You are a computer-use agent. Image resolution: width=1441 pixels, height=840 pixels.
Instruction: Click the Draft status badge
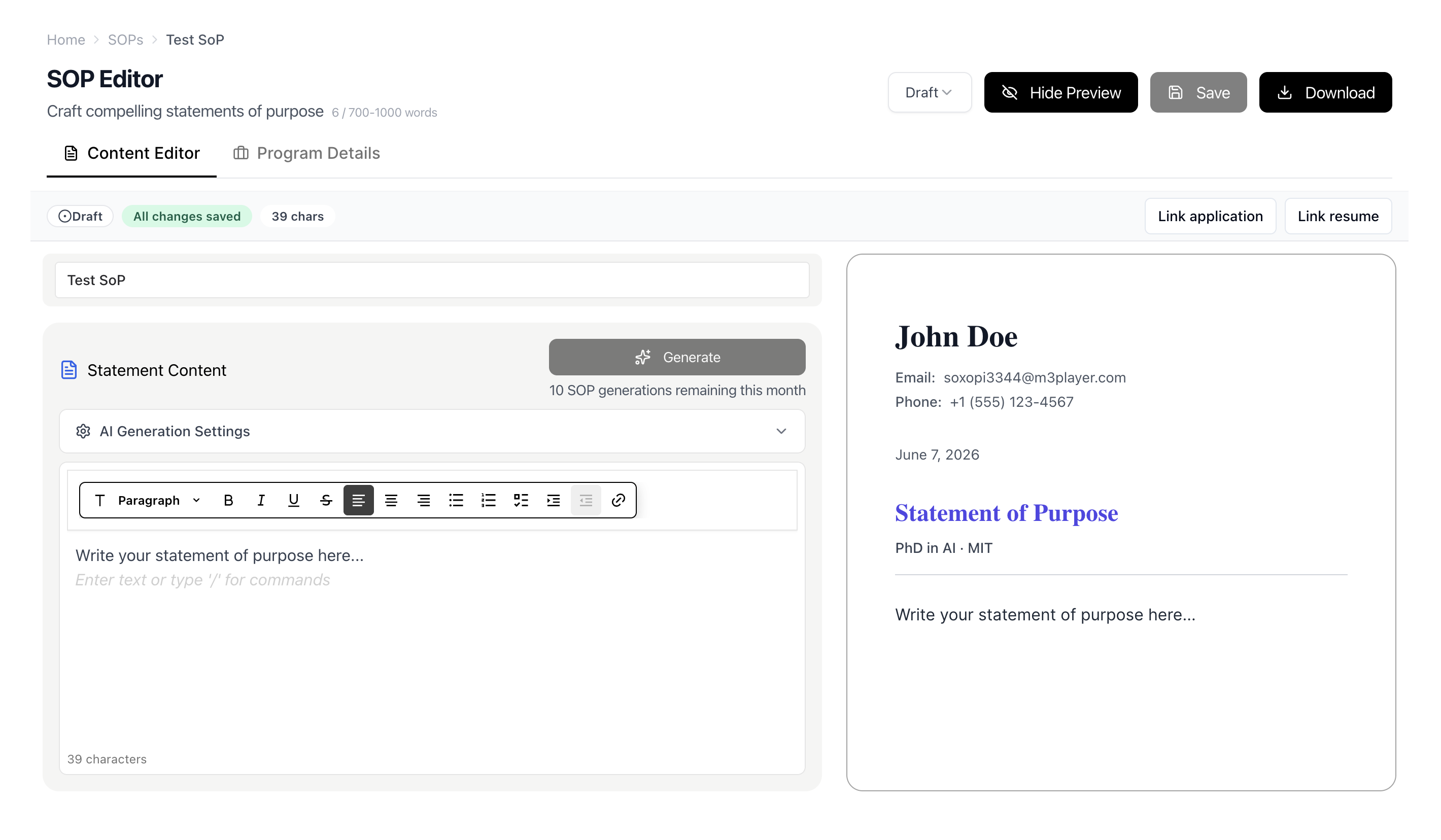tap(80, 216)
